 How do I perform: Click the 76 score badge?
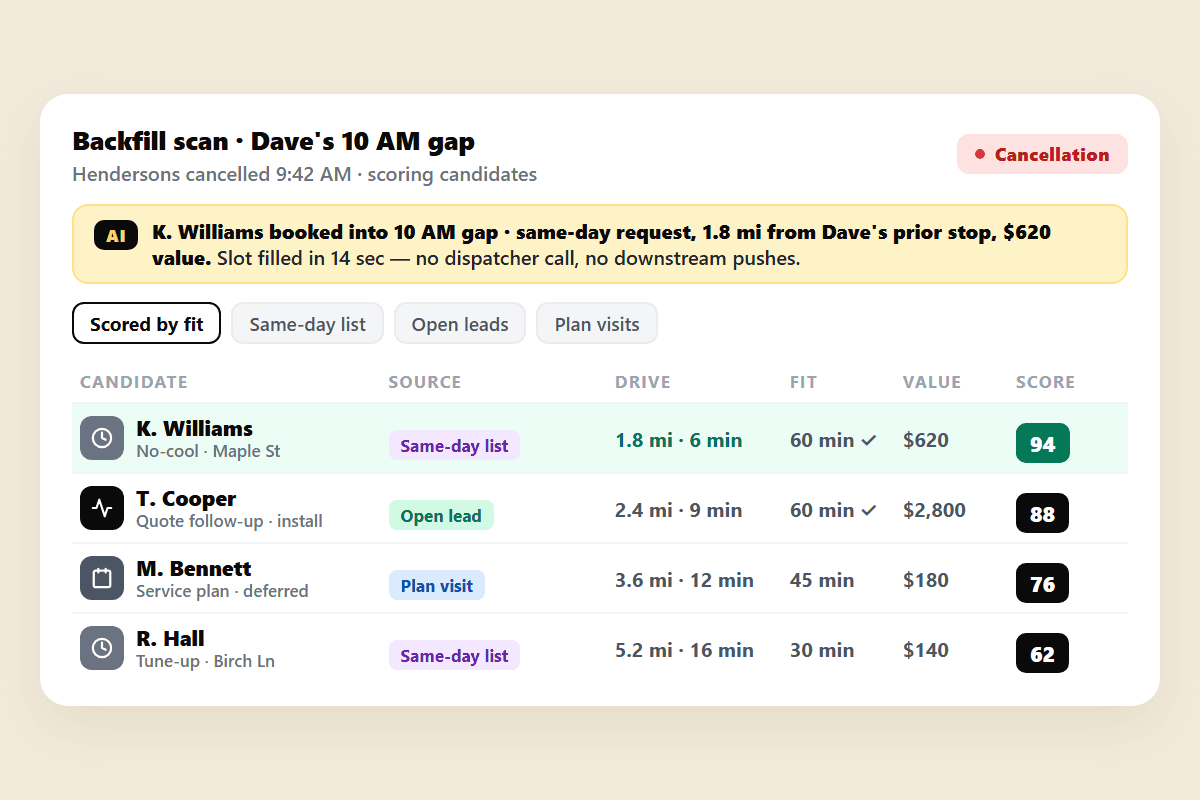1043,583
